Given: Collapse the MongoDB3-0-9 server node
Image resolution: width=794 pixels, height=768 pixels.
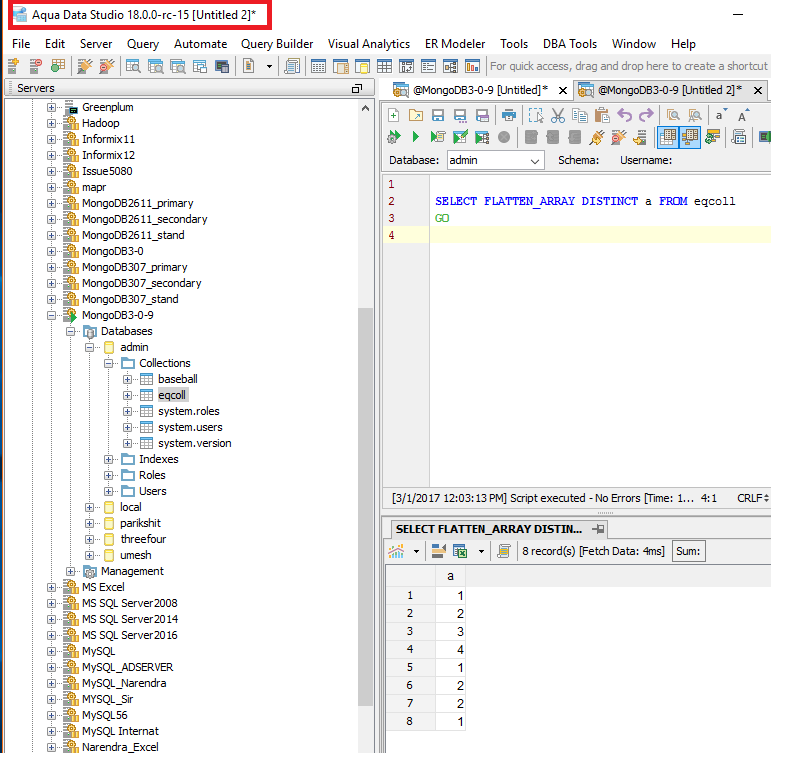Looking at the screenshot, I should 51,315.
